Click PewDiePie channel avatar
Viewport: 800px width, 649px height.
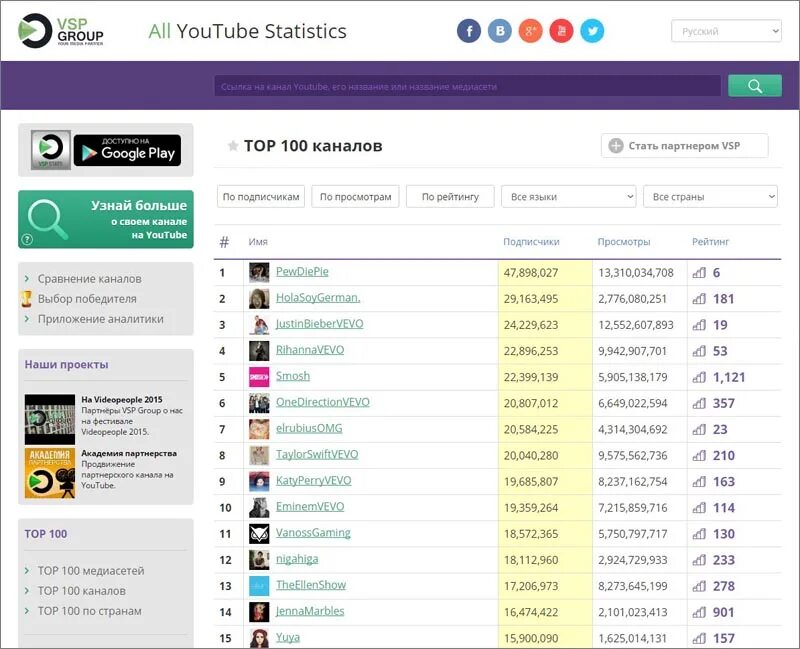point(259,272)
